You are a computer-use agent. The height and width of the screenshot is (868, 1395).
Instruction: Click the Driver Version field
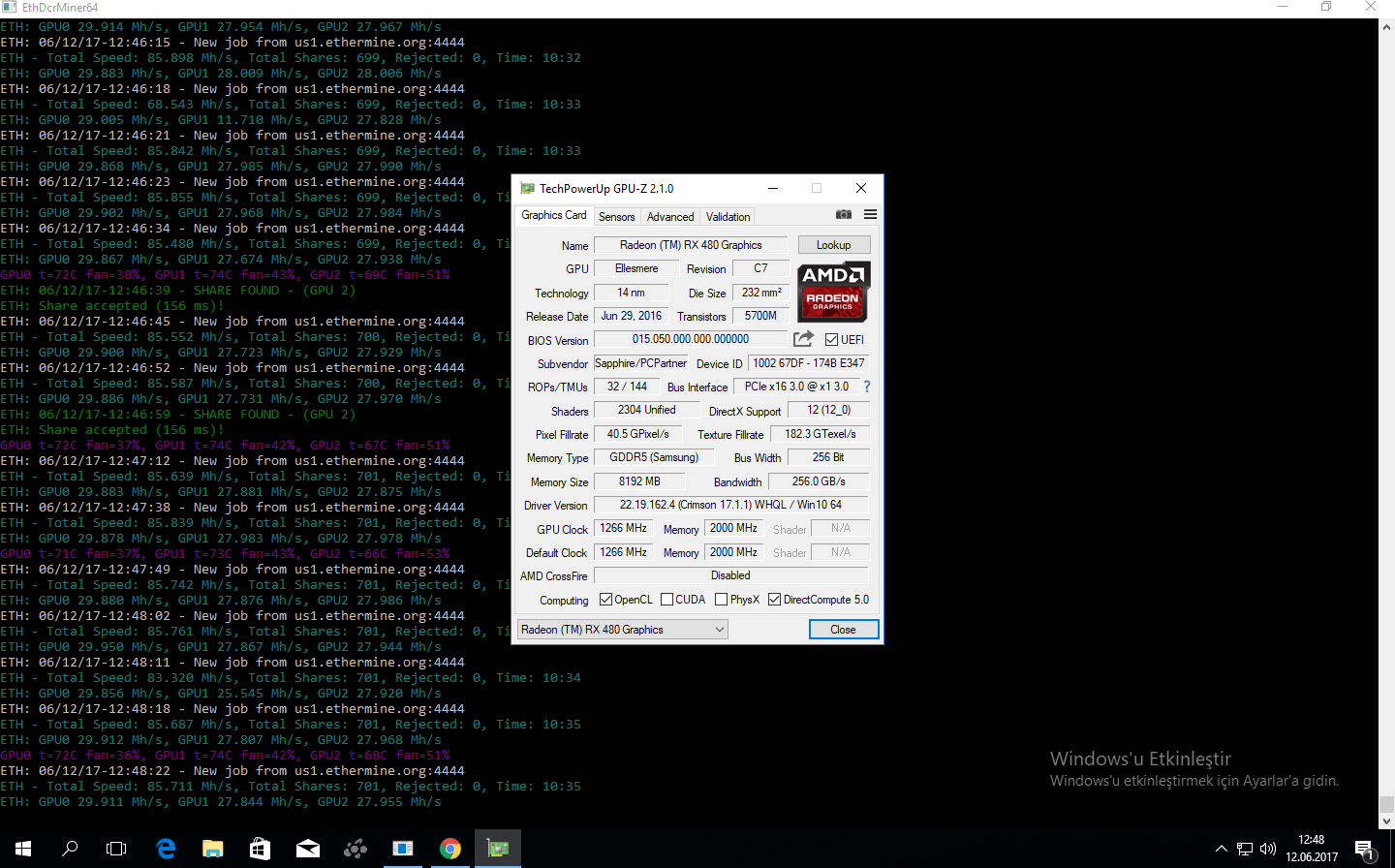[730, 505]
